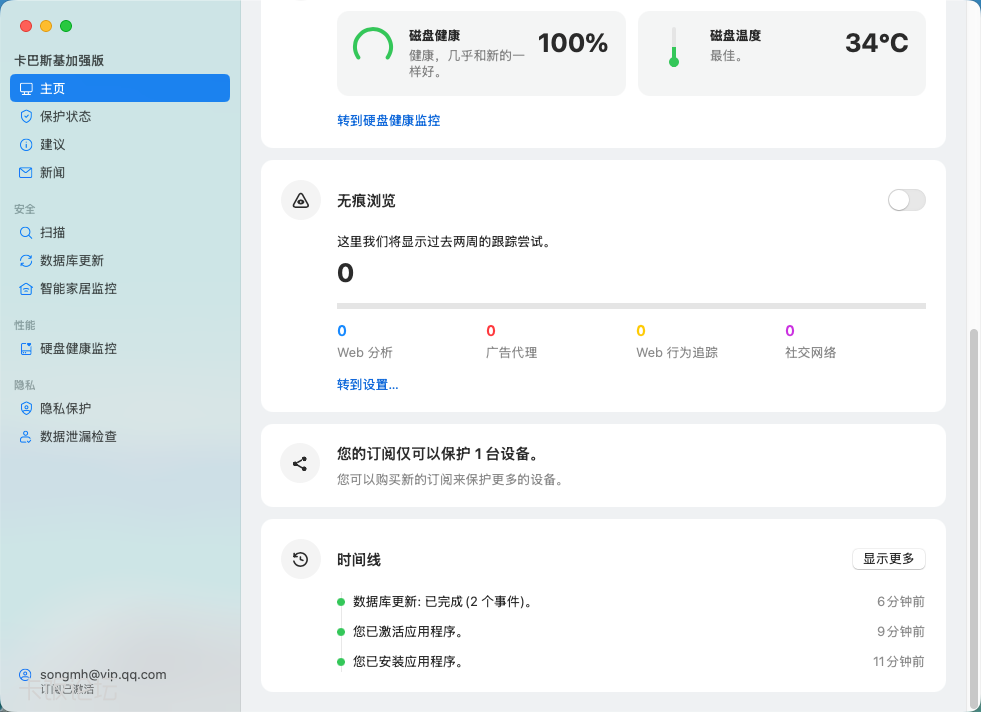Open 隐私保护 in the sidebar
The image size is (981, 712).
(x=65, y=408)
